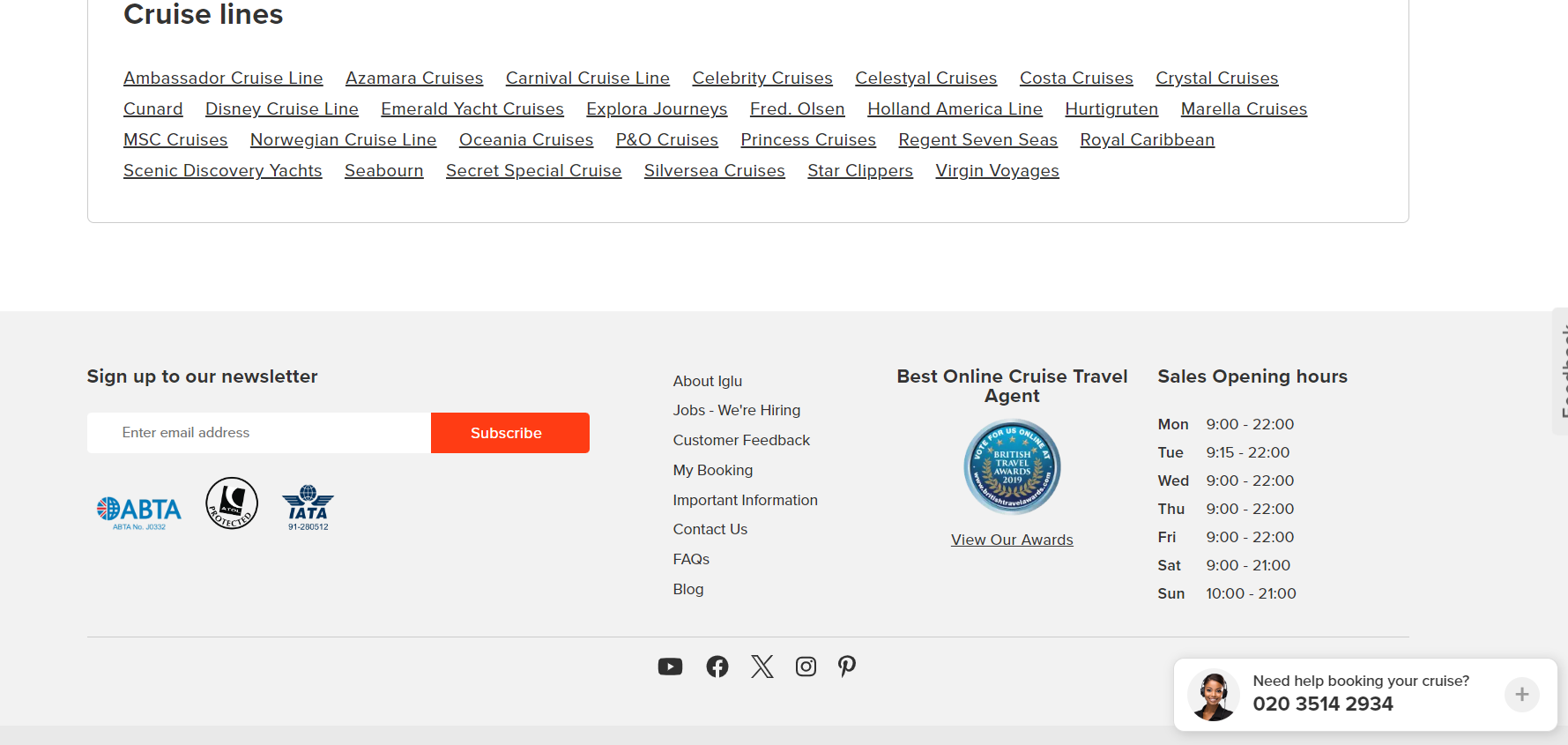Open the Pinterest social icon
The image size is (1568, 745).
coord(847,667)
